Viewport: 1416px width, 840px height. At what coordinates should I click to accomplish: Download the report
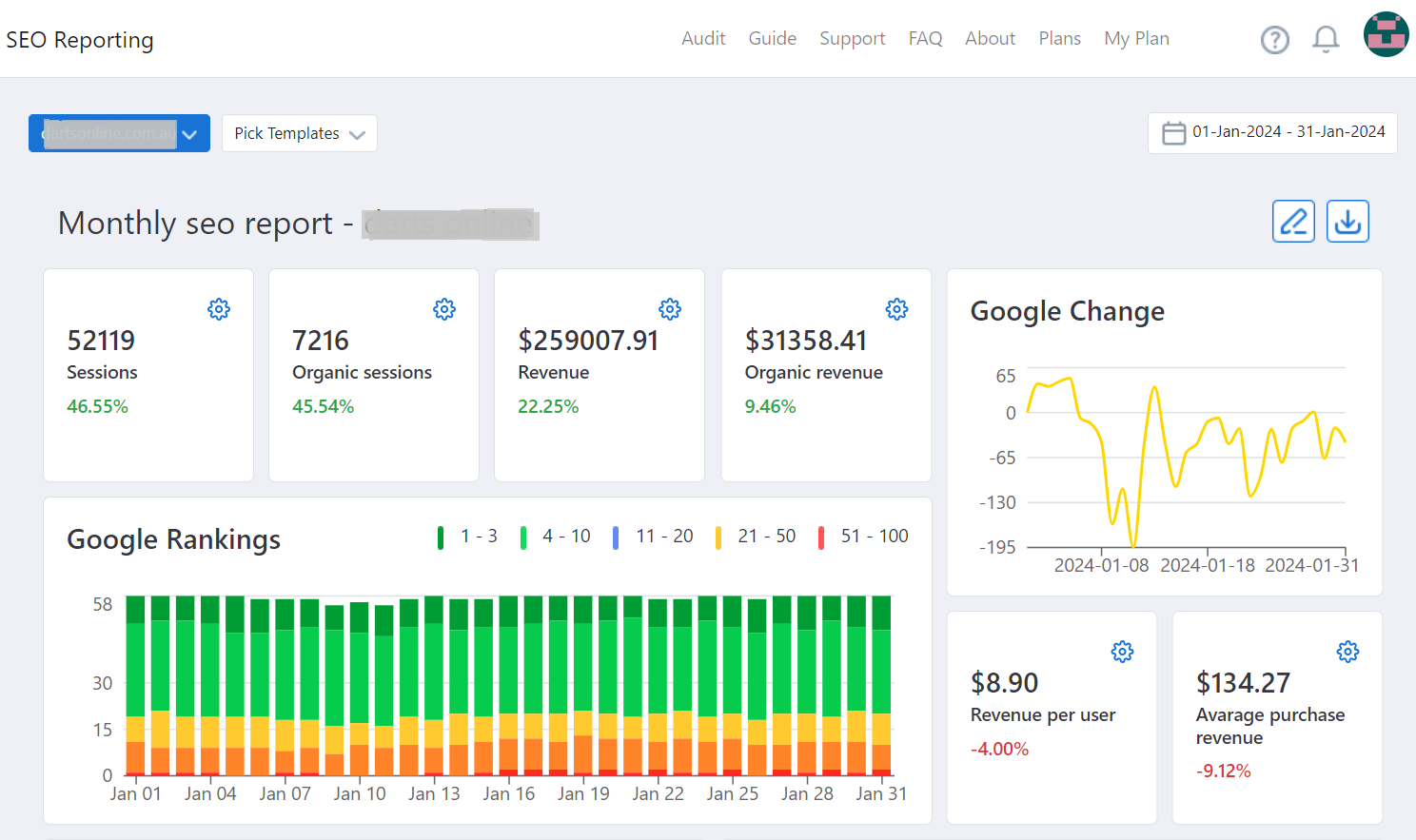pyautogui.click(x=1347, y=221)
